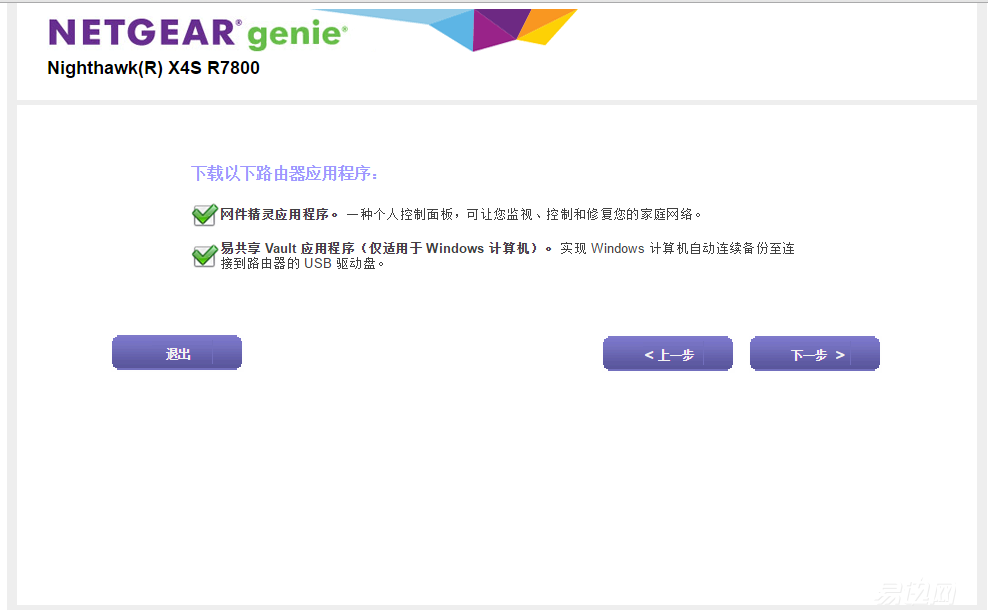Uncheck the 易共享 Vault 应用程序 checkbox
Screen dimensions: 988x616
coord(205,256)
